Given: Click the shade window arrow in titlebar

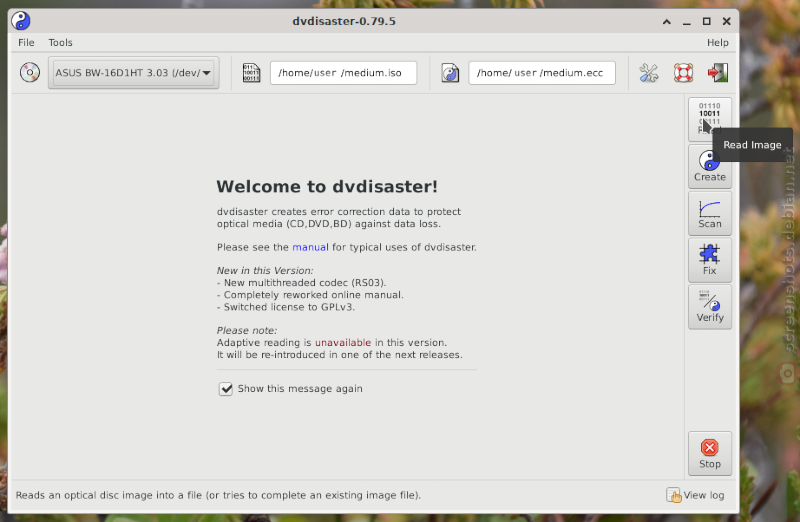Looking at the screenshot, I should click(666, 21).
